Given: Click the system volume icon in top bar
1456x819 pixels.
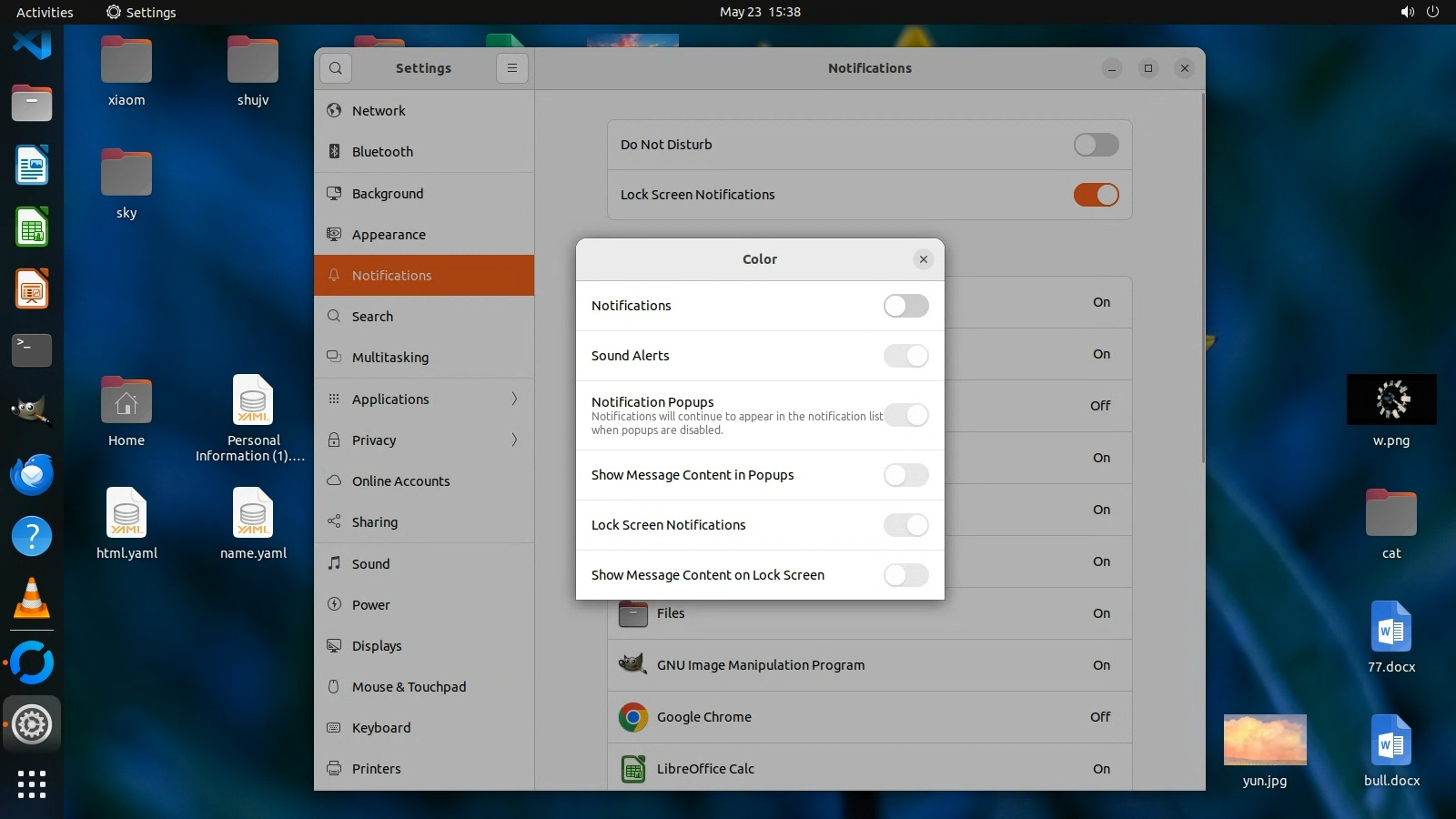Looking at the screenshot, I should [1407, 12].
